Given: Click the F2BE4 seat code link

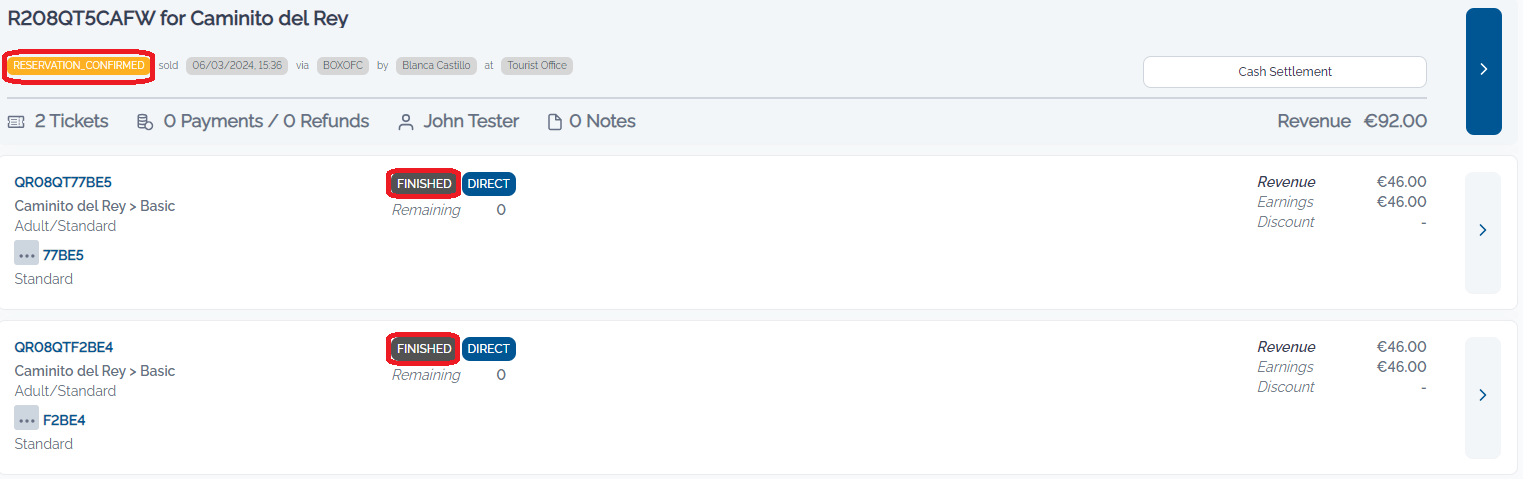Looking at the screenshot, I should click(x=64, y=420).
